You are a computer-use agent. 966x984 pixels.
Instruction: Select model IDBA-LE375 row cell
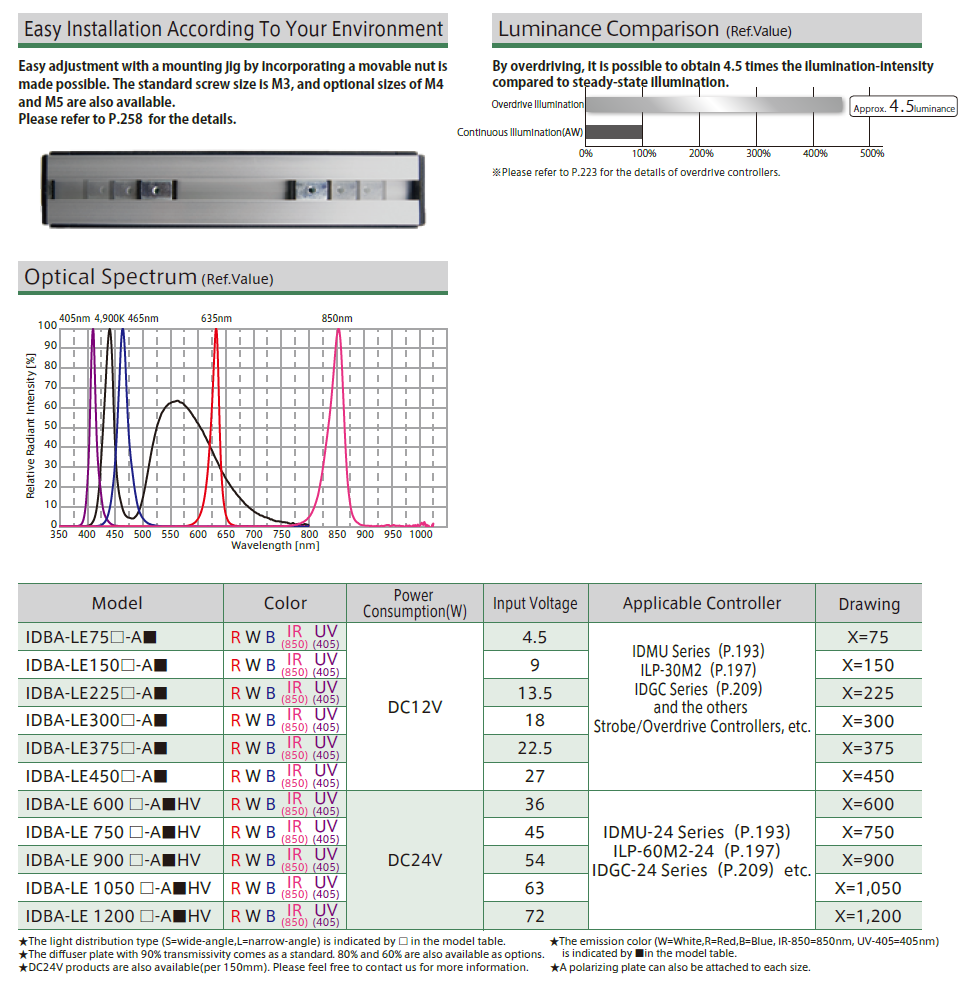pyautogui.click(x=121, y=748)
